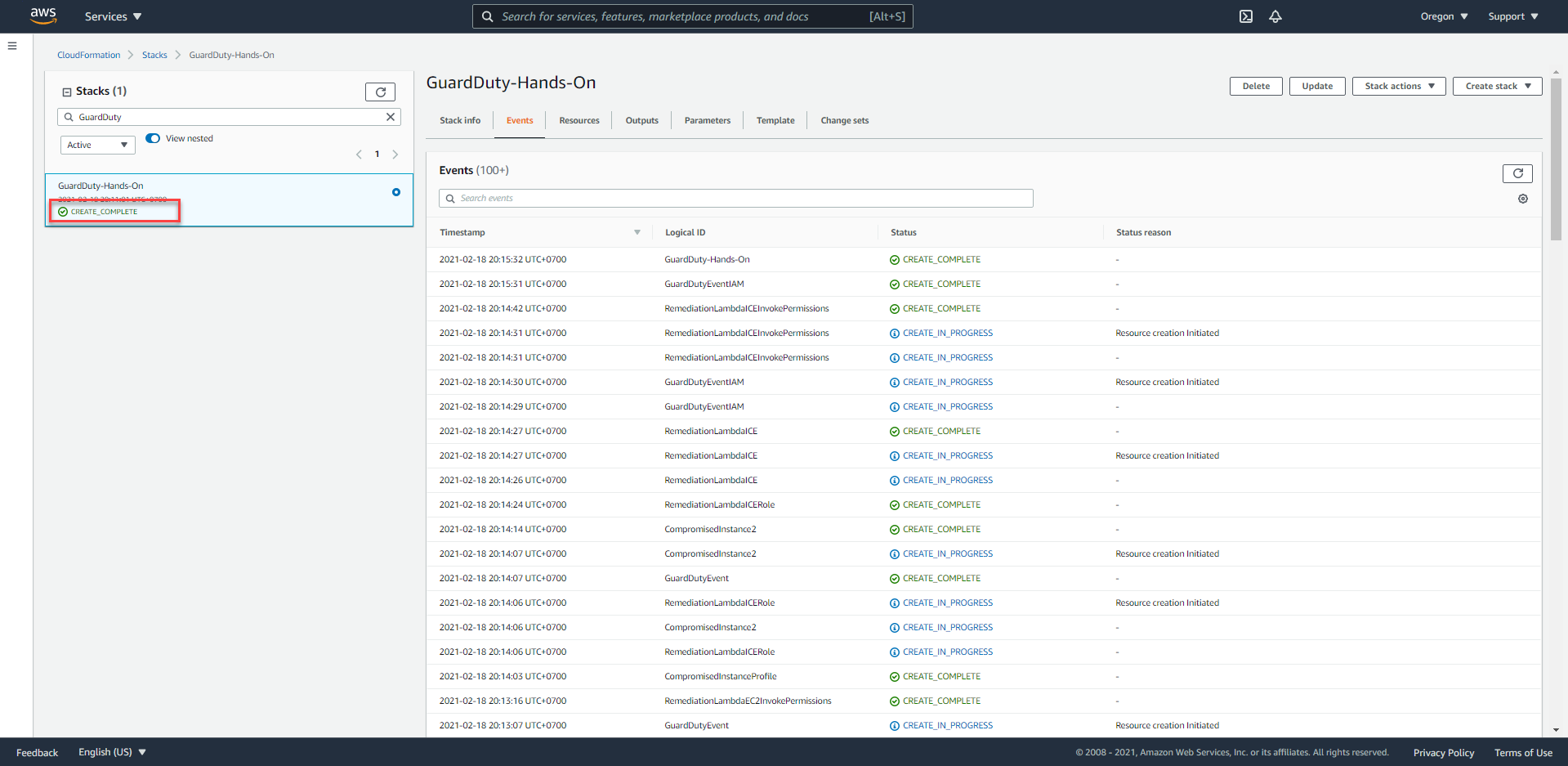Image resolution: width=1568 pixels, height=766 pixels.
Task: Open events table settings gear
Action: [x=1523, y=199]
